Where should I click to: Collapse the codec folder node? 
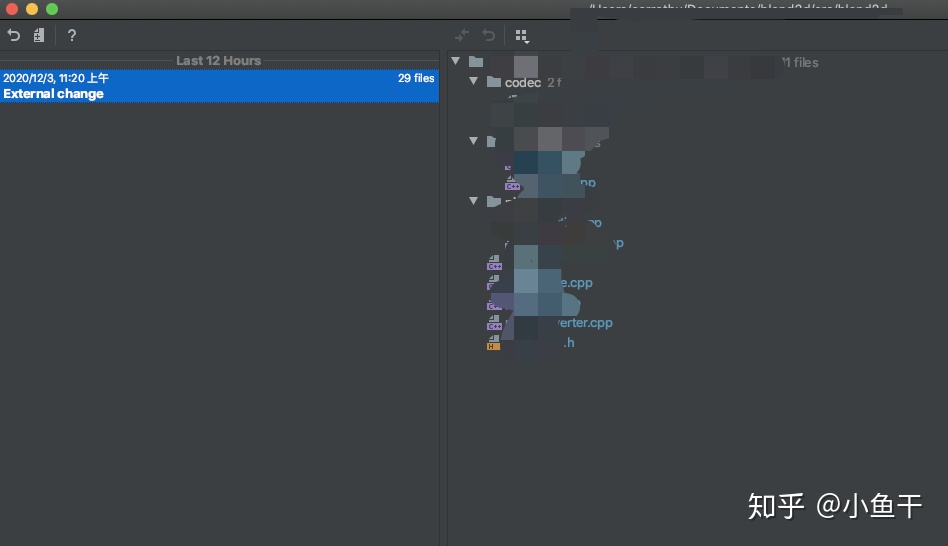473,81
